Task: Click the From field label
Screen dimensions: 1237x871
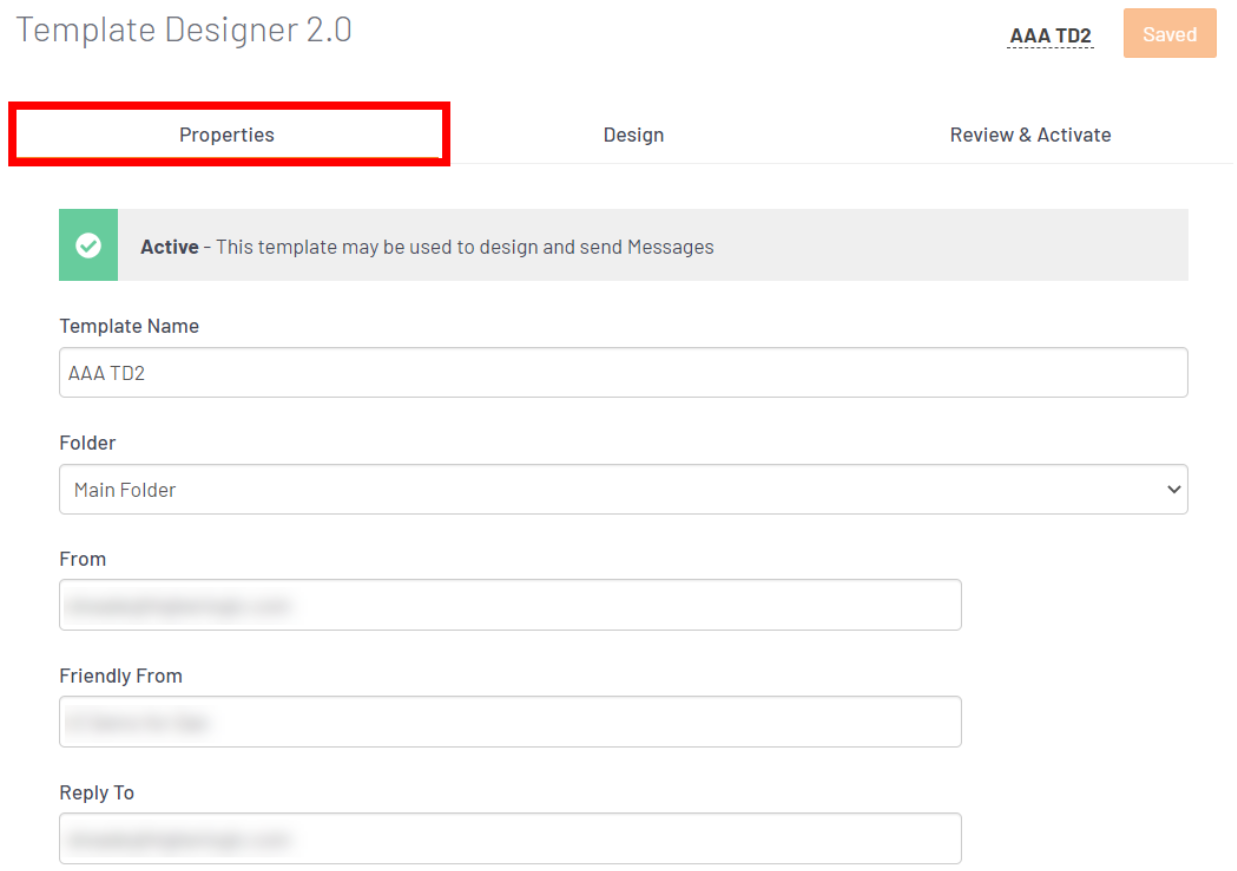Action: 83,559
